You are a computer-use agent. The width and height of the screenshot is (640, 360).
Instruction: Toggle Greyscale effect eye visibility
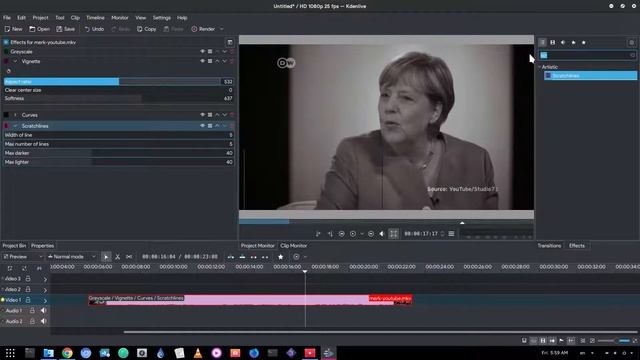point(202,52)
